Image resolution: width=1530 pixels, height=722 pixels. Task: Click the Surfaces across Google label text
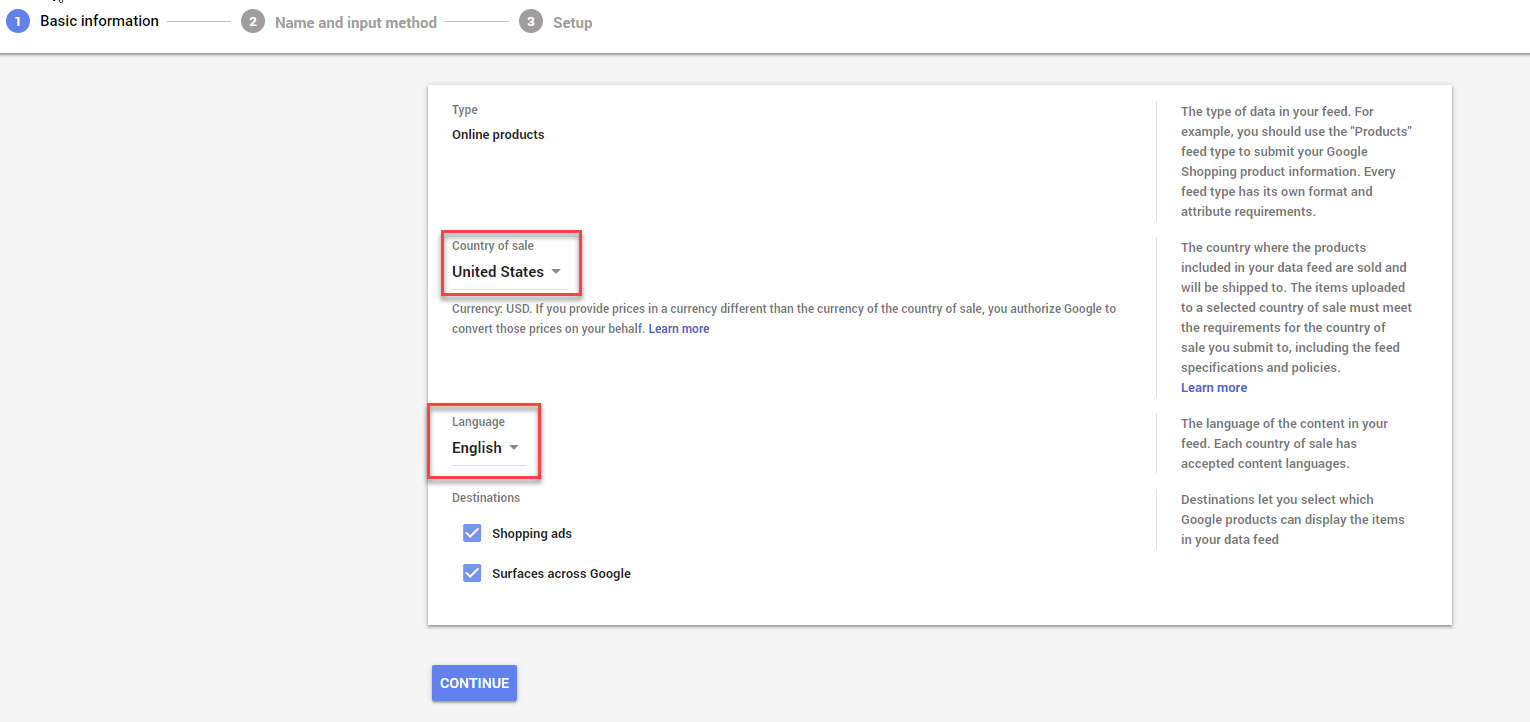(x=561, y=574)
